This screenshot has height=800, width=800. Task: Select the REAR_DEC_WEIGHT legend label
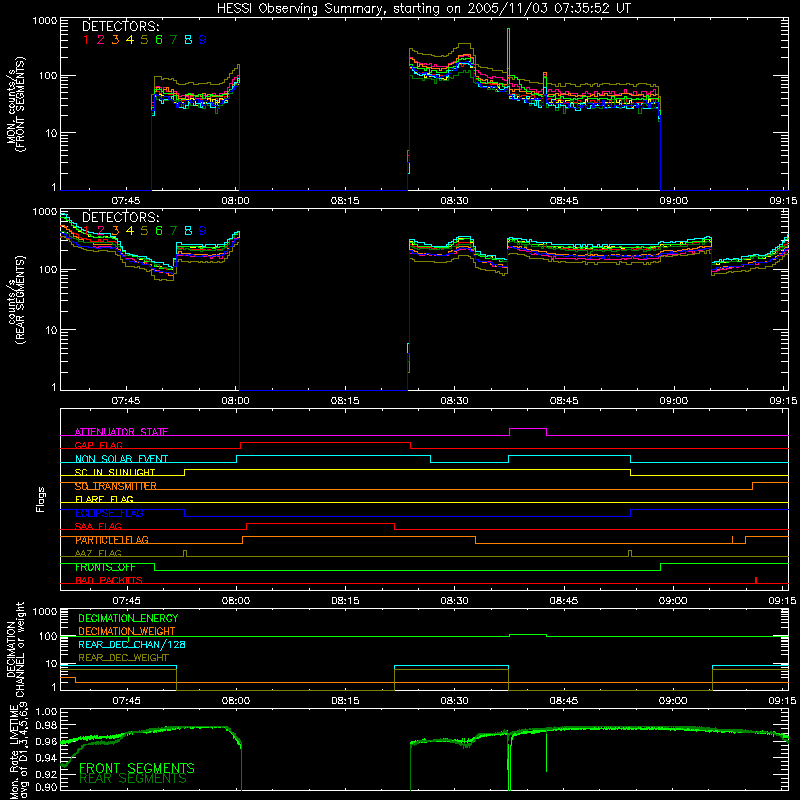(123, 658)
